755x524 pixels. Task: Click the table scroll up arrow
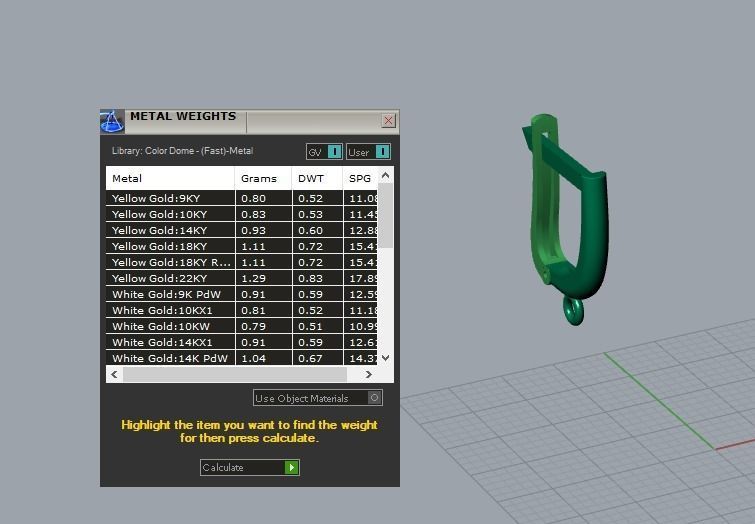(x=385, y=175)
